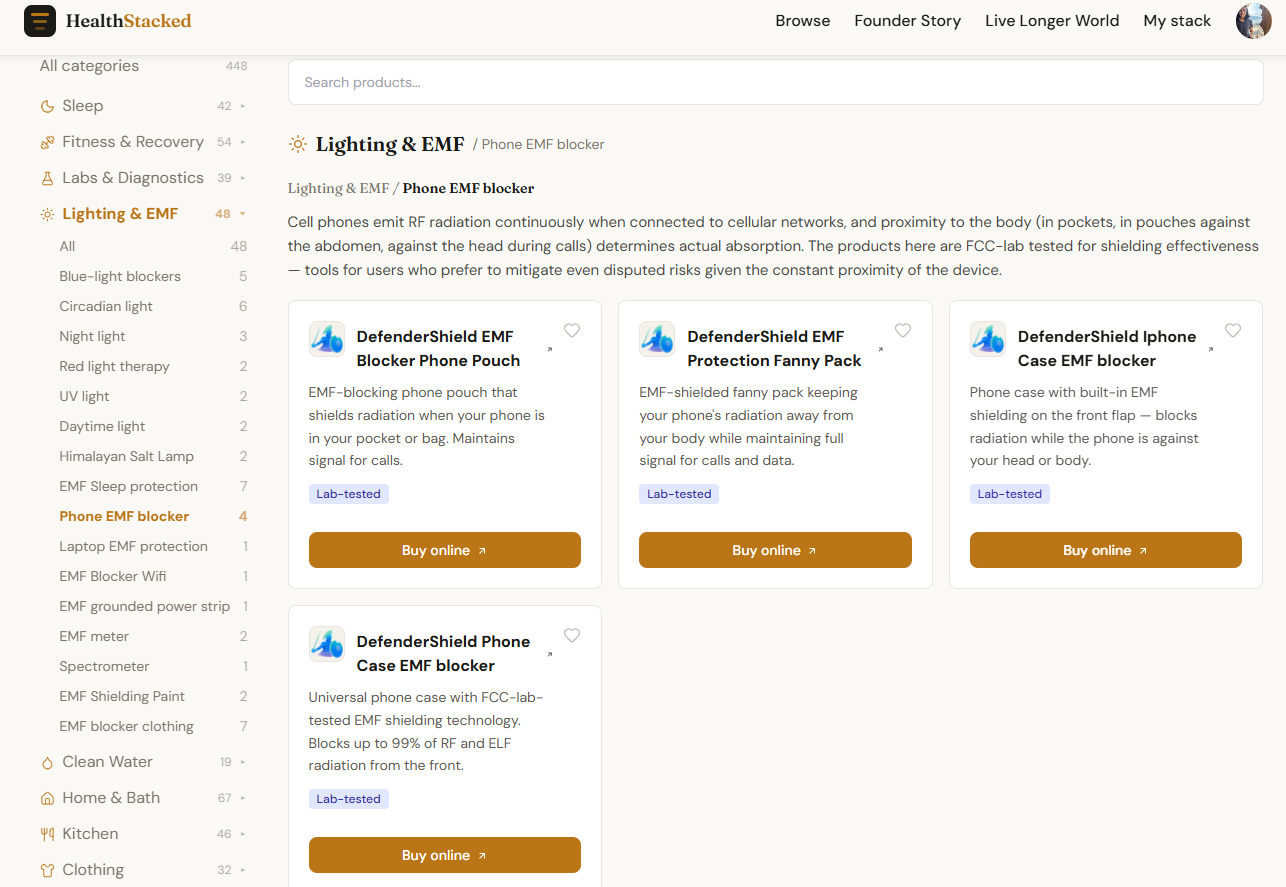1286x887 pixels.
Task: Click the Lab-tested tag on the Fanny Pack card
Action: point(679,494)
